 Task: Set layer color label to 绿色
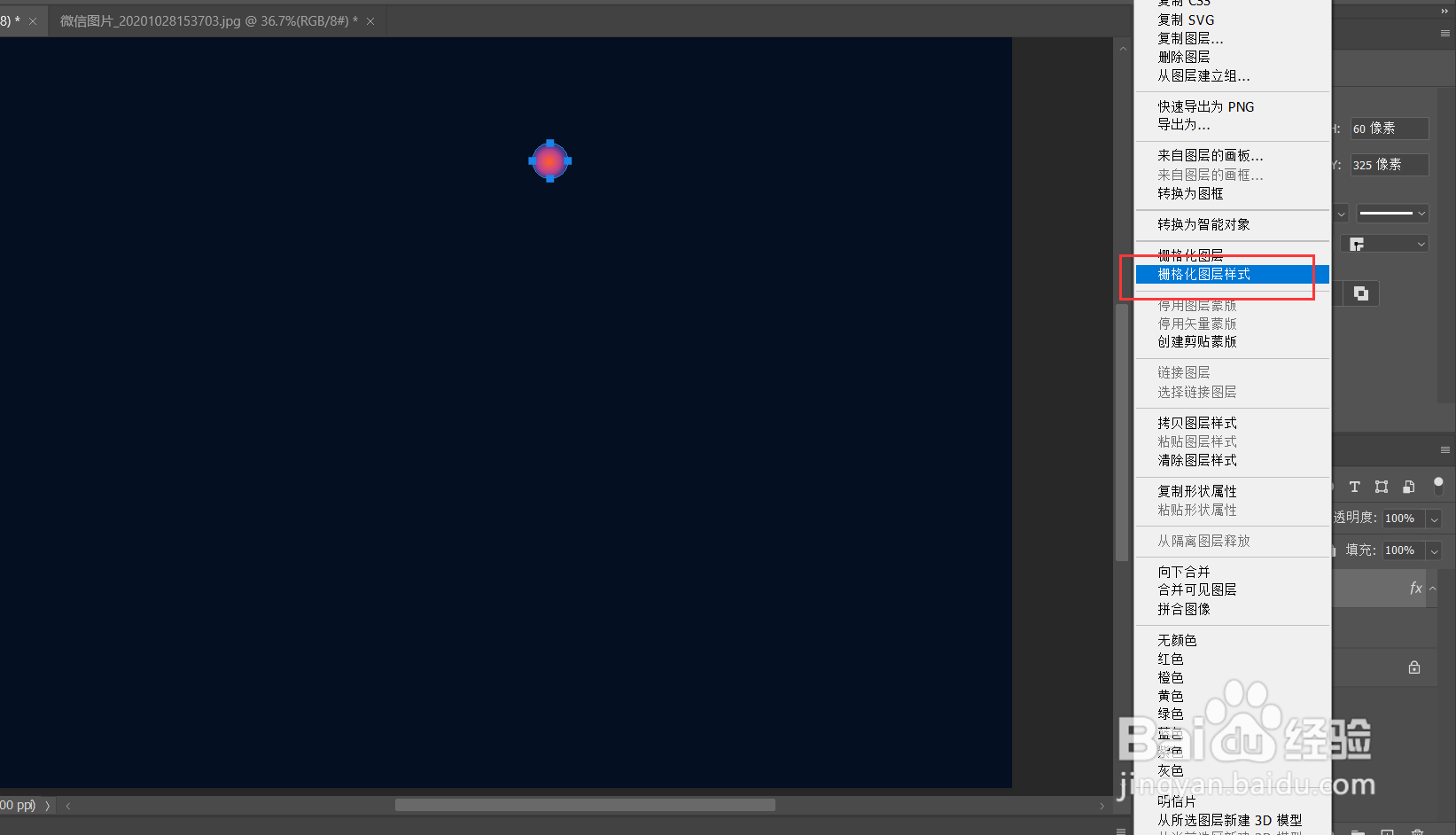[x=1171, y=714]
